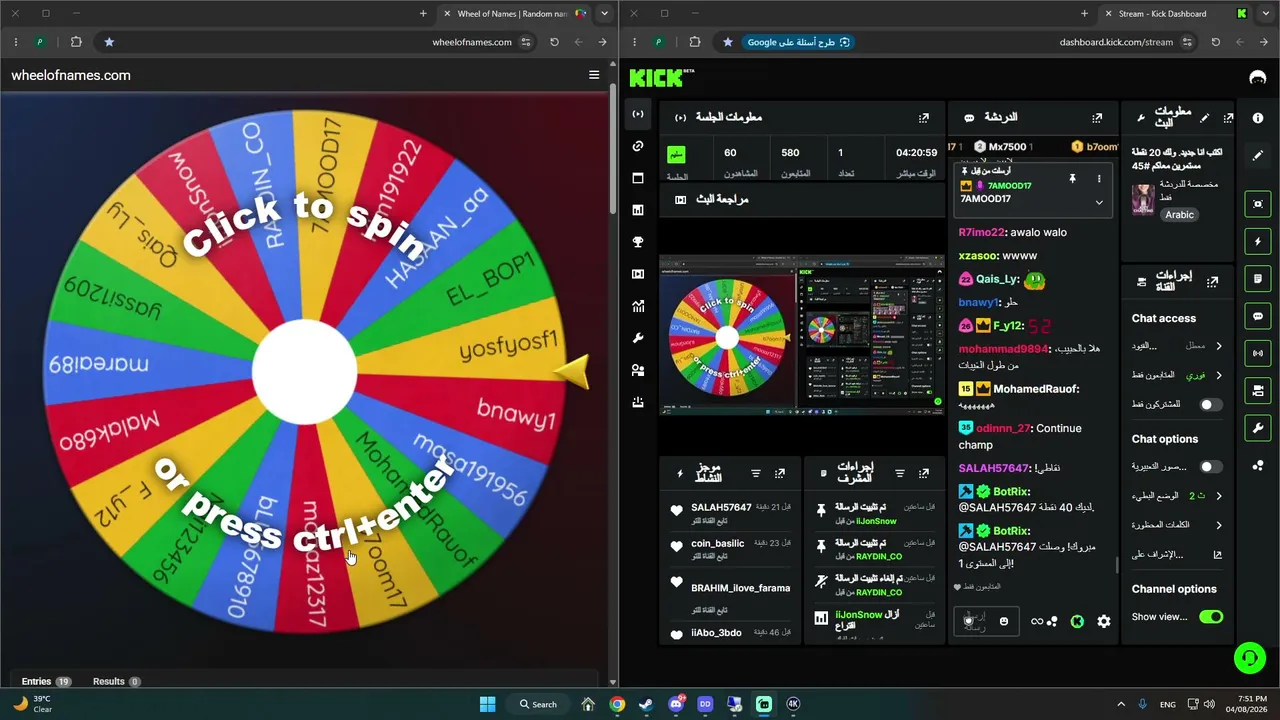
Task: Open the wheelofnames.com hamburger menu
Action: tap(594, 75)
